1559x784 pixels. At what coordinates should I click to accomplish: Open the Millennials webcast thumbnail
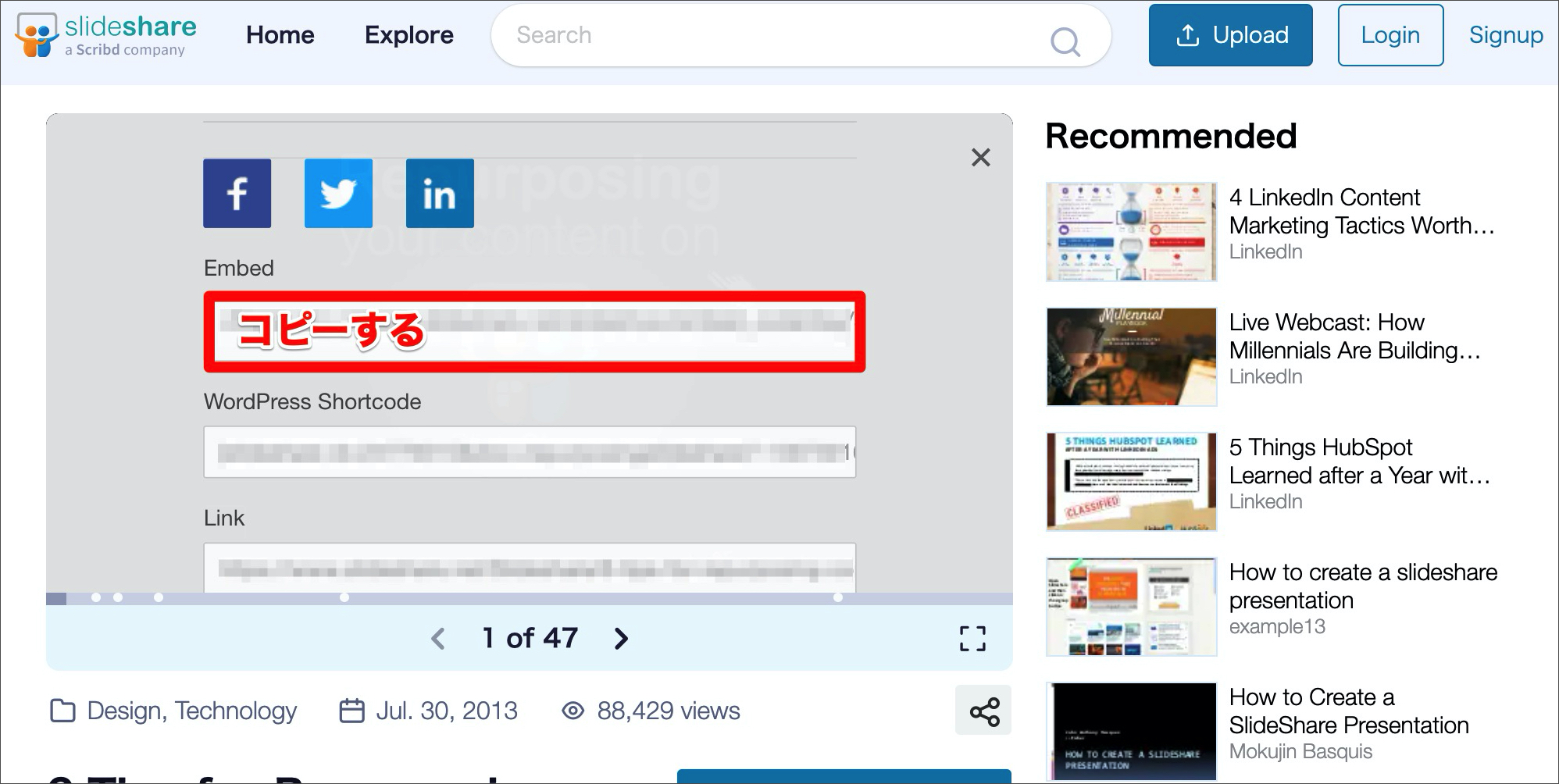[x=1131, y=357]
